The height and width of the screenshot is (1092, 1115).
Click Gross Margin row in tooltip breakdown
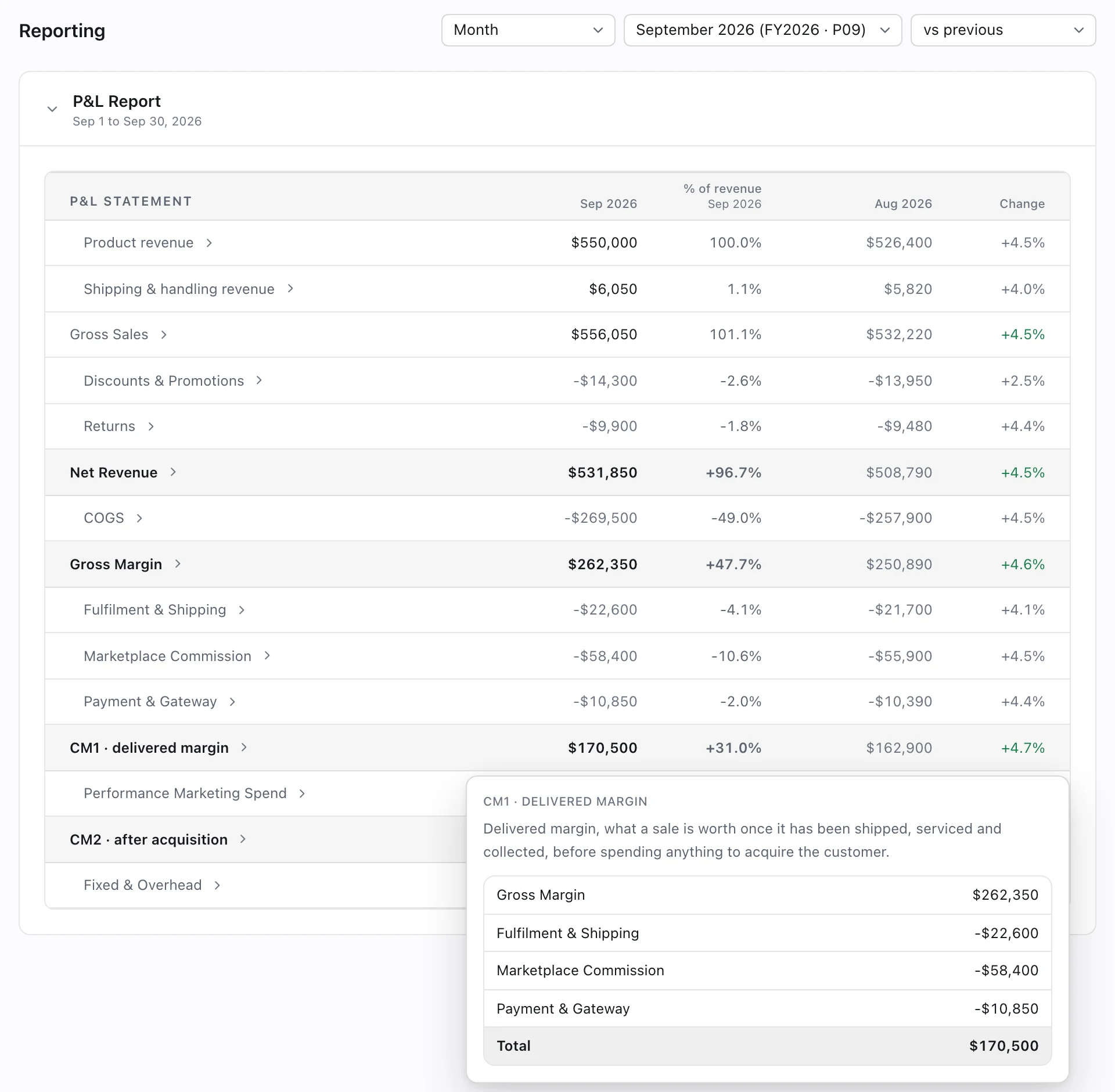coord(767,895)
